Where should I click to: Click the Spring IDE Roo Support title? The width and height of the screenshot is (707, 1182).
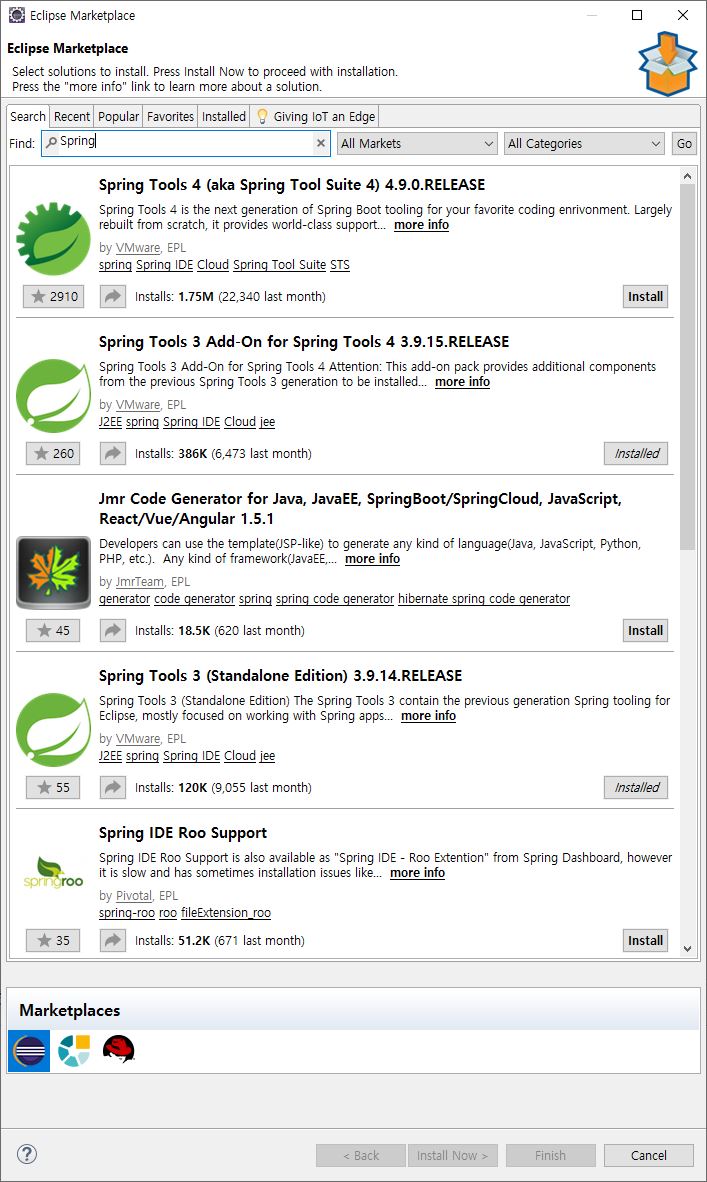(x=183, y=833)
